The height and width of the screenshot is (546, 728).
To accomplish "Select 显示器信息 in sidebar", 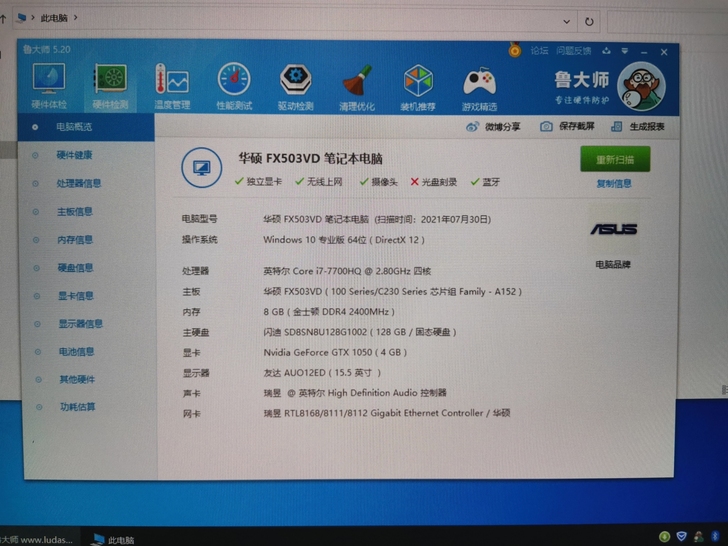I will coord(80,324).
